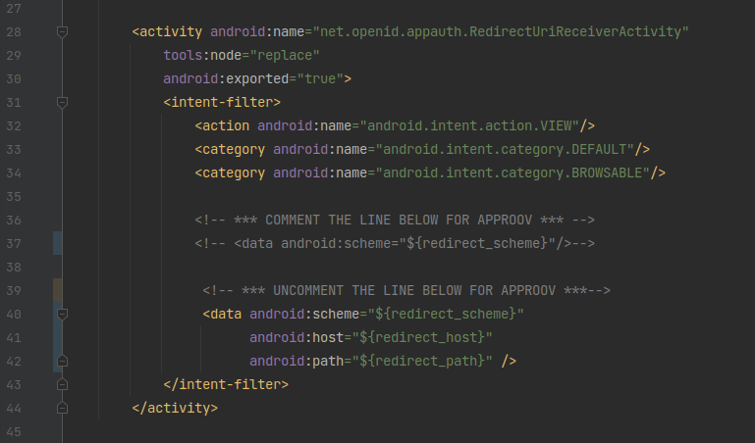Click the "${redirect_host}" value
This screenshot has height=443, width=755.
click(422, 338)
